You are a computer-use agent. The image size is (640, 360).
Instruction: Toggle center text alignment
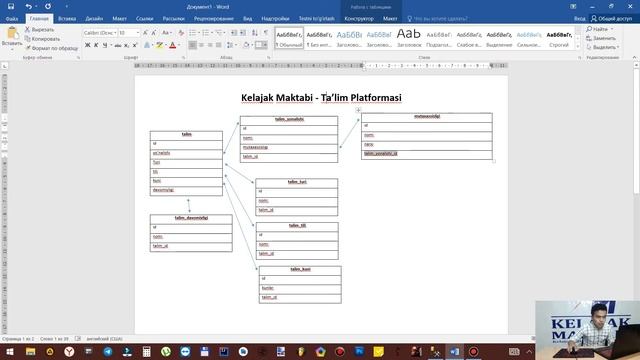click(x=201, y=45)
